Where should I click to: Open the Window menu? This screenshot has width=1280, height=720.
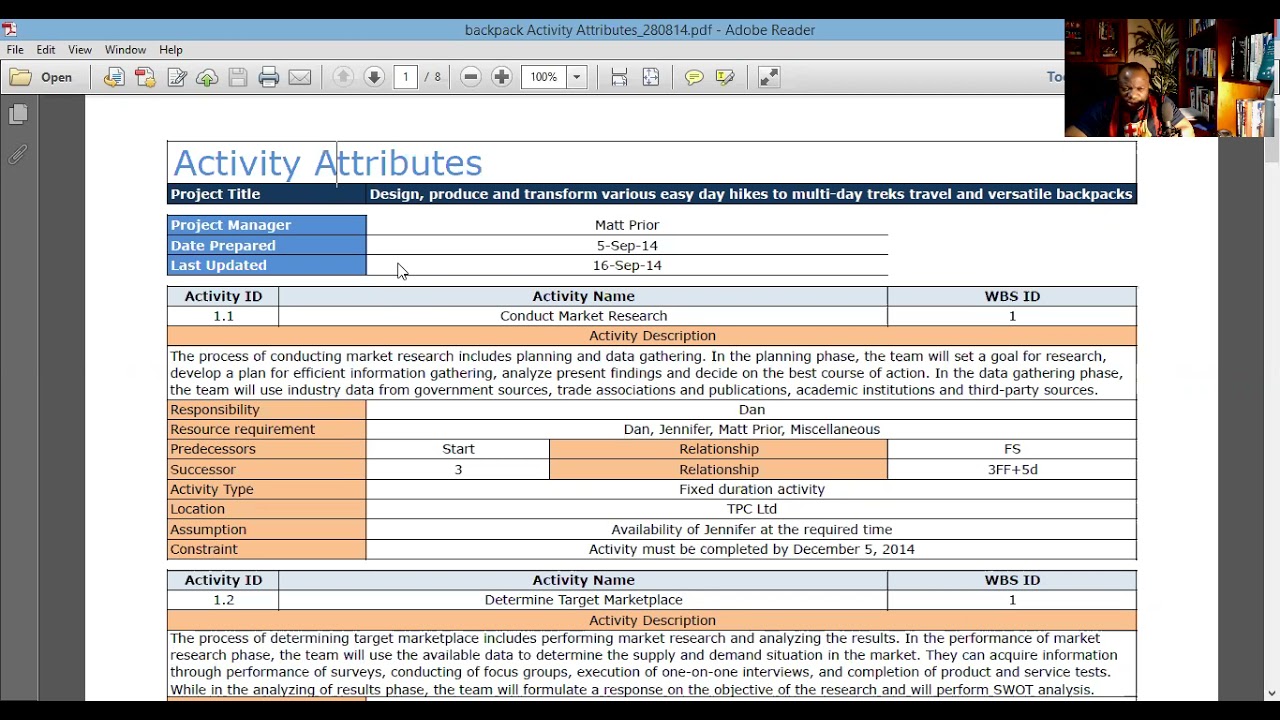pyautogui.click(x=125, y=49)
